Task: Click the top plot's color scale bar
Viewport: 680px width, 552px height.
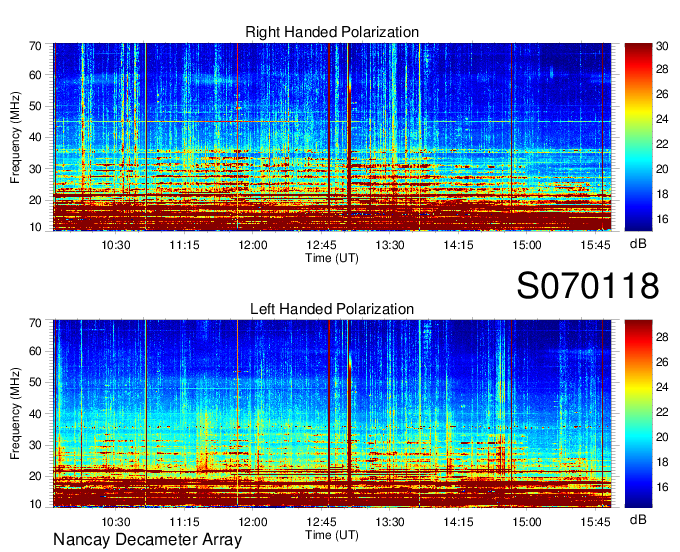Action: 638,137
